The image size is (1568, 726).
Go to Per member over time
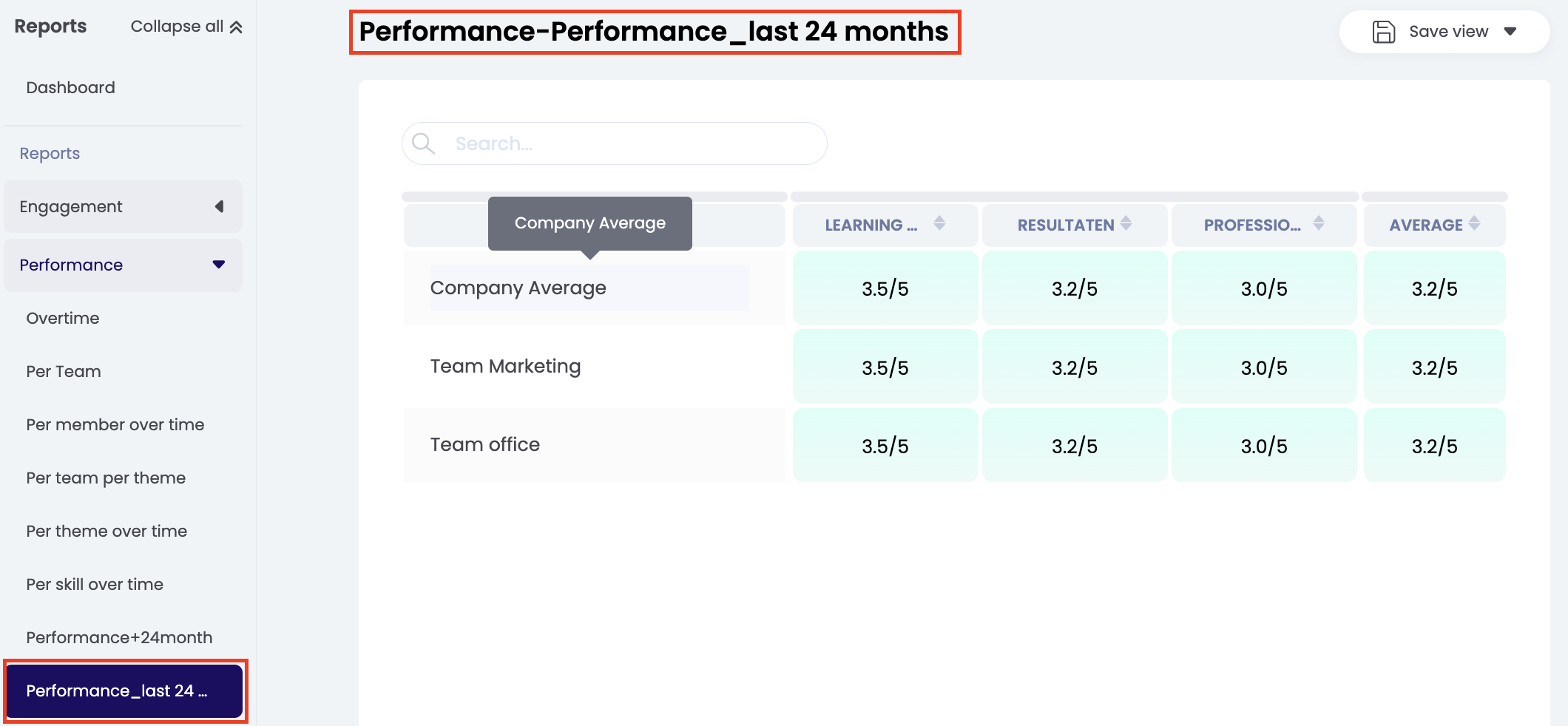click(115, 424)
